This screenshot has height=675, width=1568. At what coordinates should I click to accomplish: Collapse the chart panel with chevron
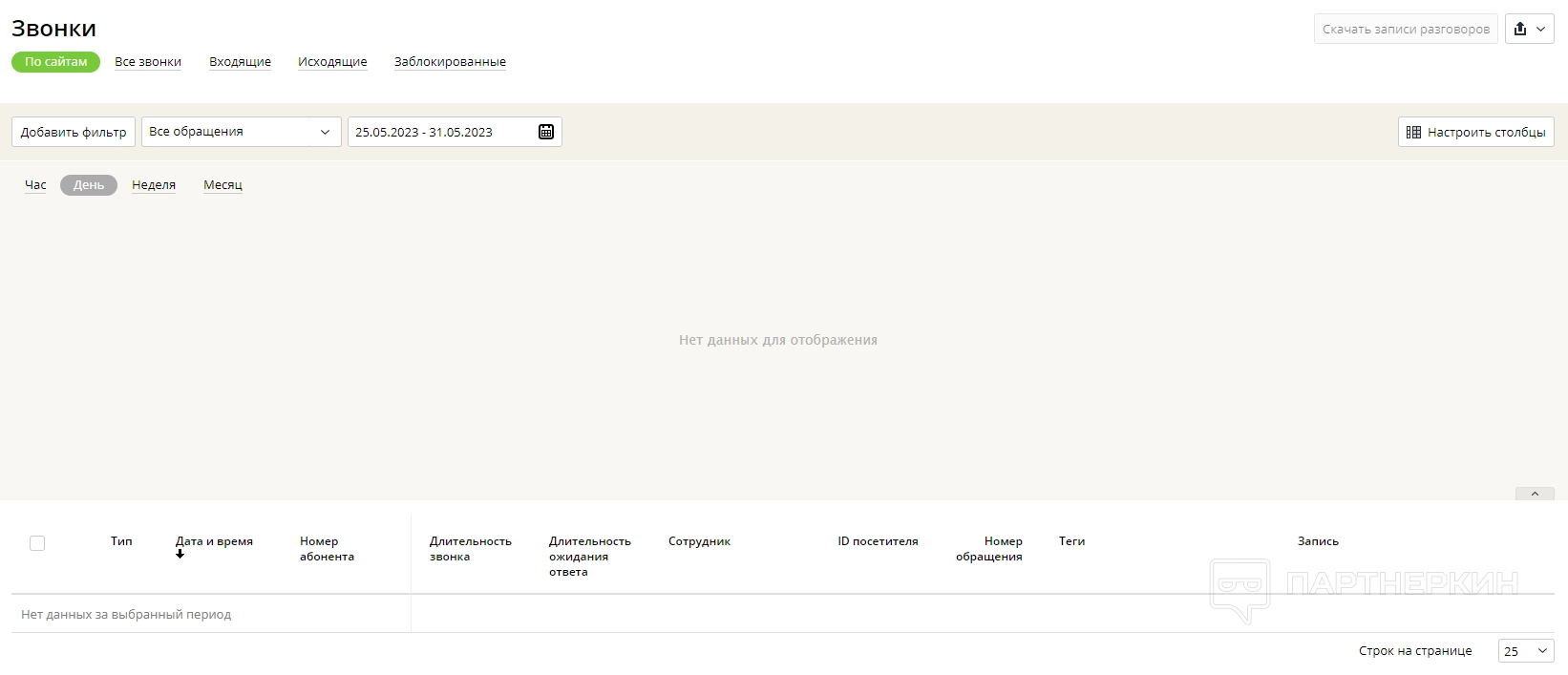click(1535, 494)
